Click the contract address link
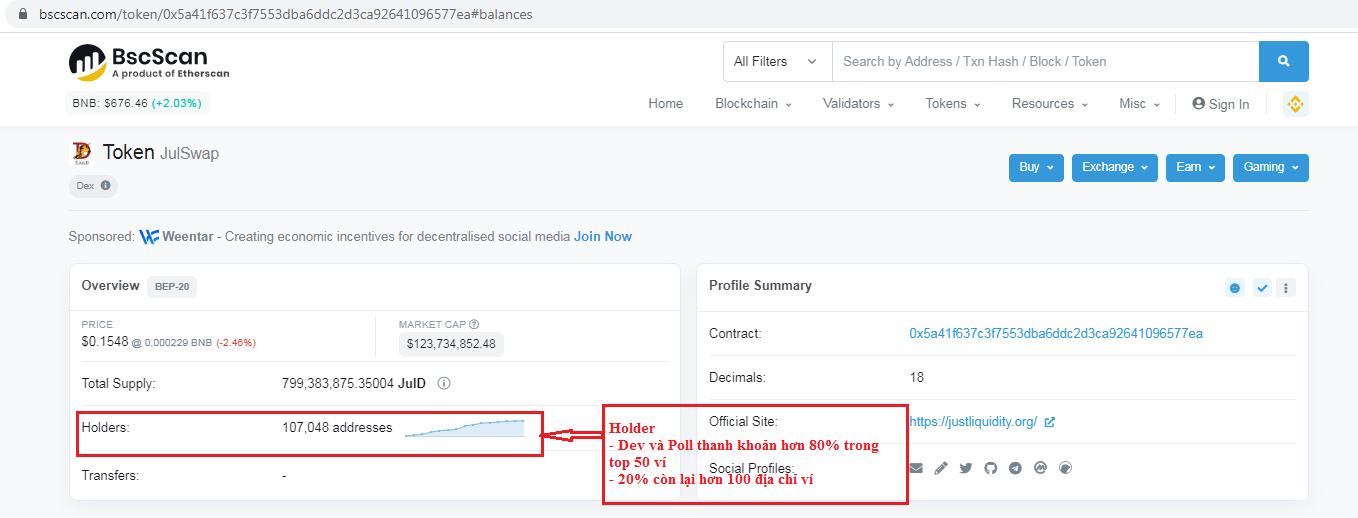 (1055, 333)
